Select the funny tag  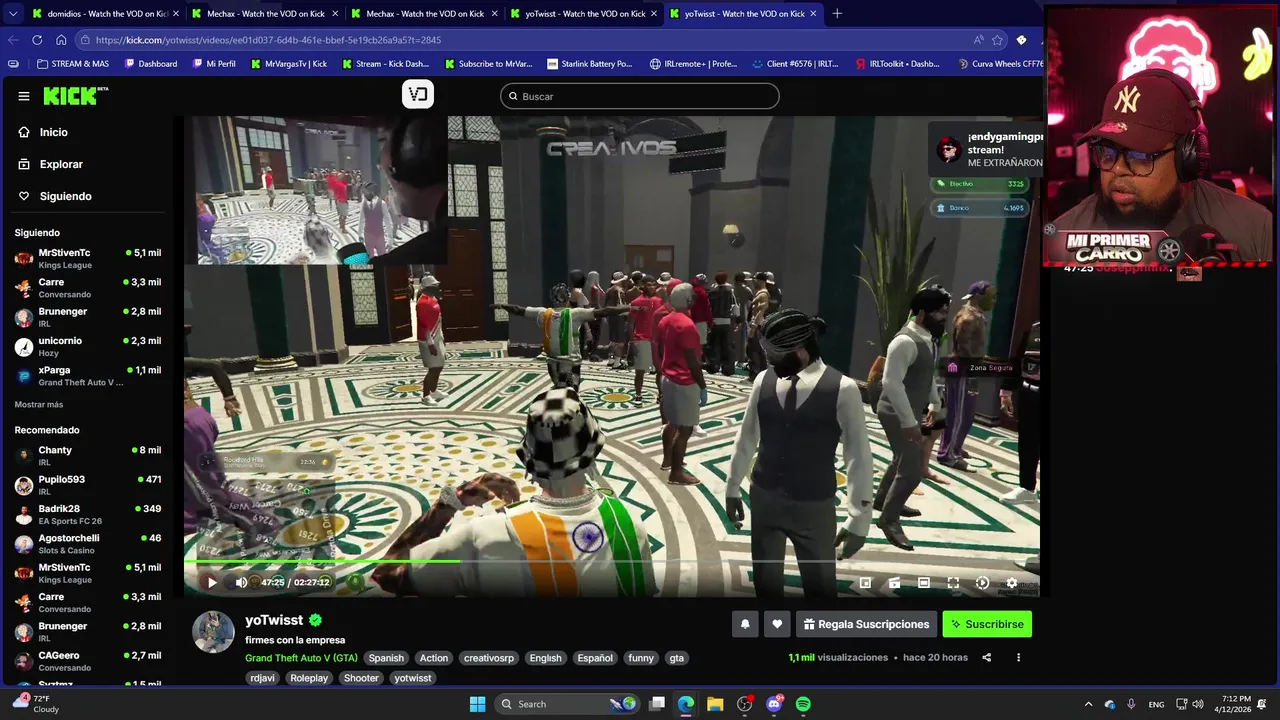pyautogui.click(x=641, y=658)
